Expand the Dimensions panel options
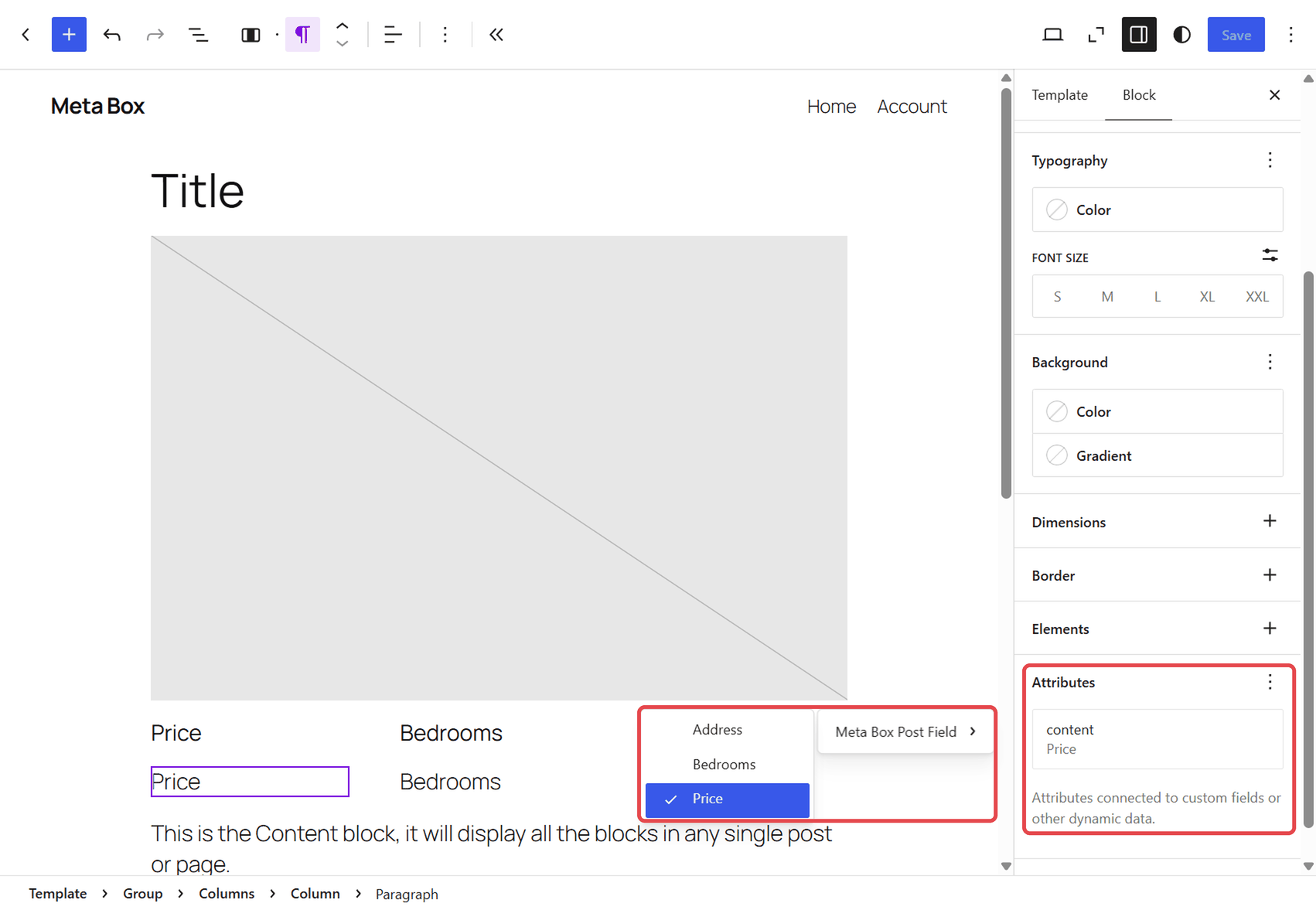This screenshot has height=910, width=1316. [x=1270, y=522]
